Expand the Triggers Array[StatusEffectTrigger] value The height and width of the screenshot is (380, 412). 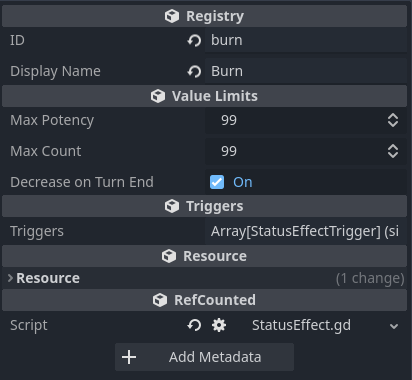[x=306, y=231]
